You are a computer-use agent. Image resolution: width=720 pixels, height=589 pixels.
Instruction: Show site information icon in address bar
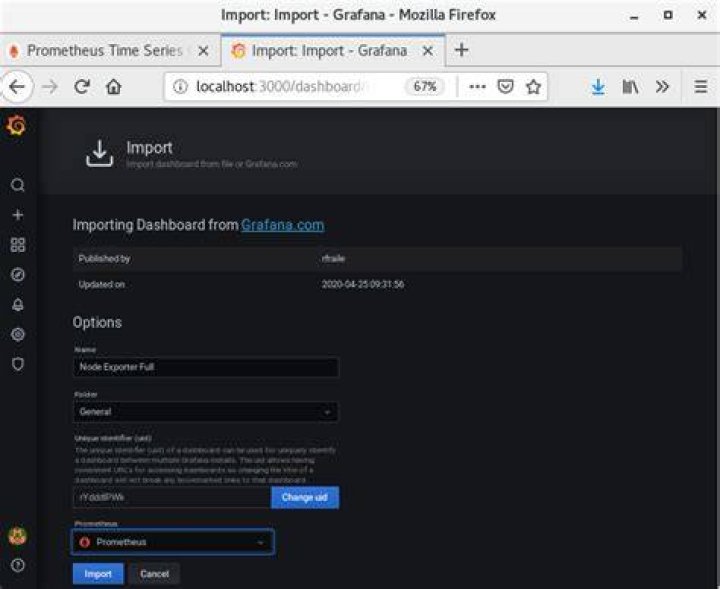point(180,86)
